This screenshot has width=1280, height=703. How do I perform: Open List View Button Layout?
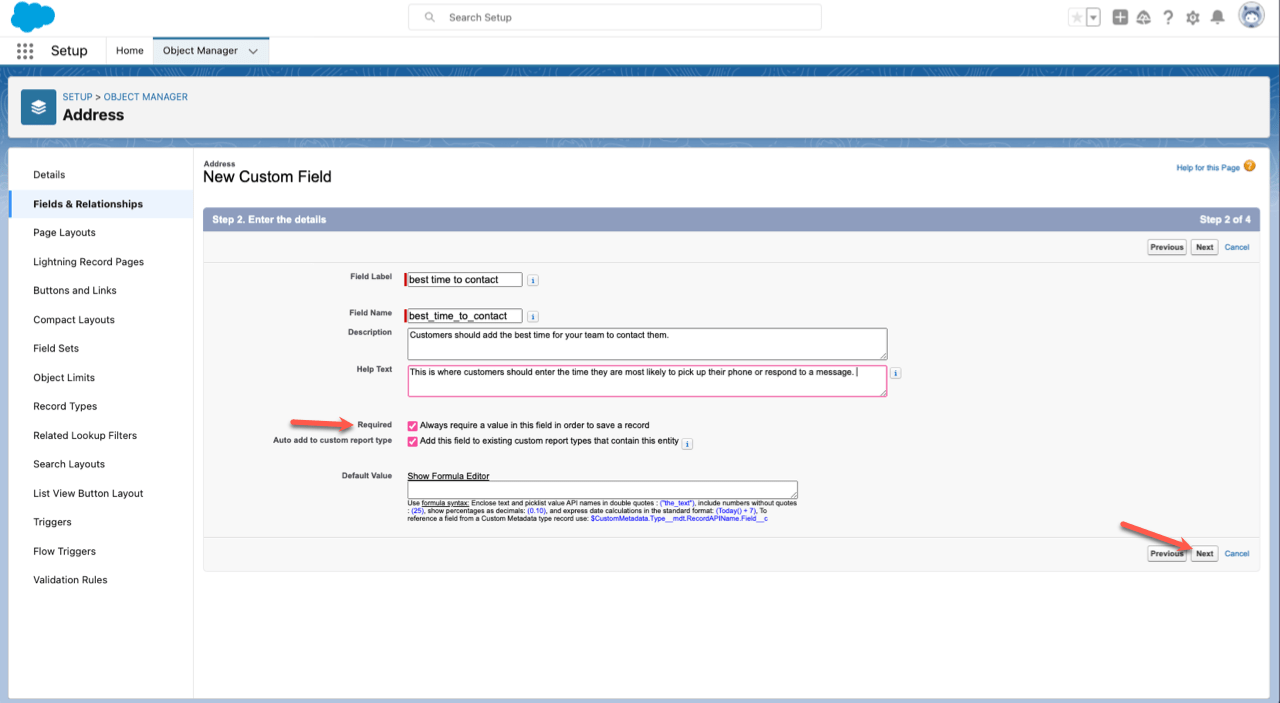88,494
